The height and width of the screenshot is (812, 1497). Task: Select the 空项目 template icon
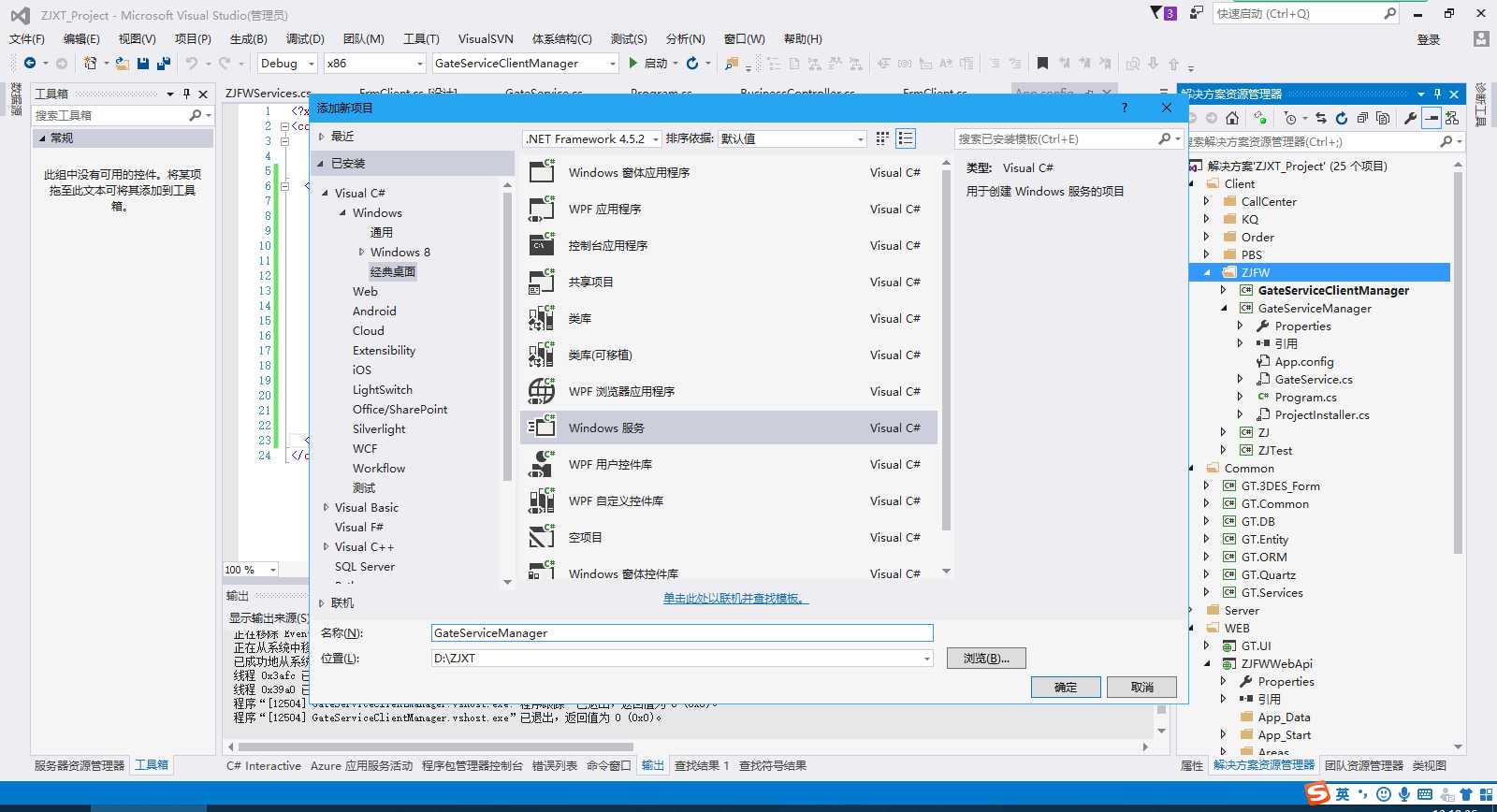542,537
